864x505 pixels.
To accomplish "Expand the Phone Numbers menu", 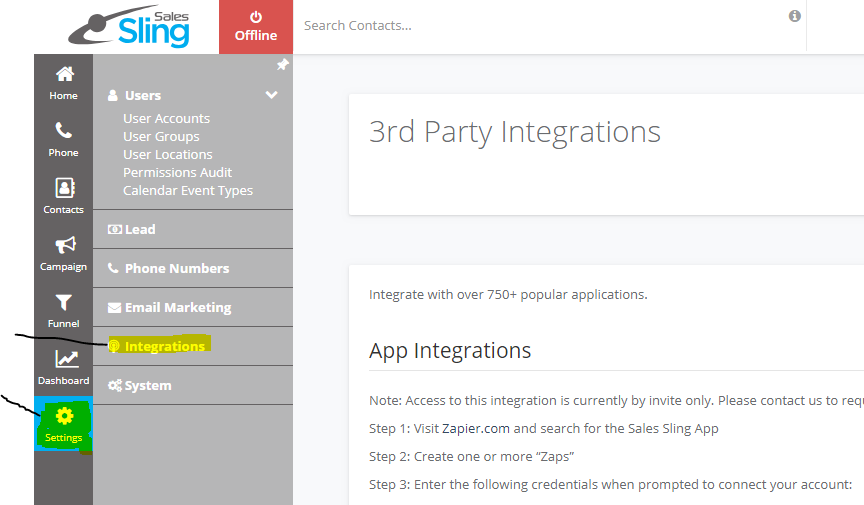I will pos(193,268).
